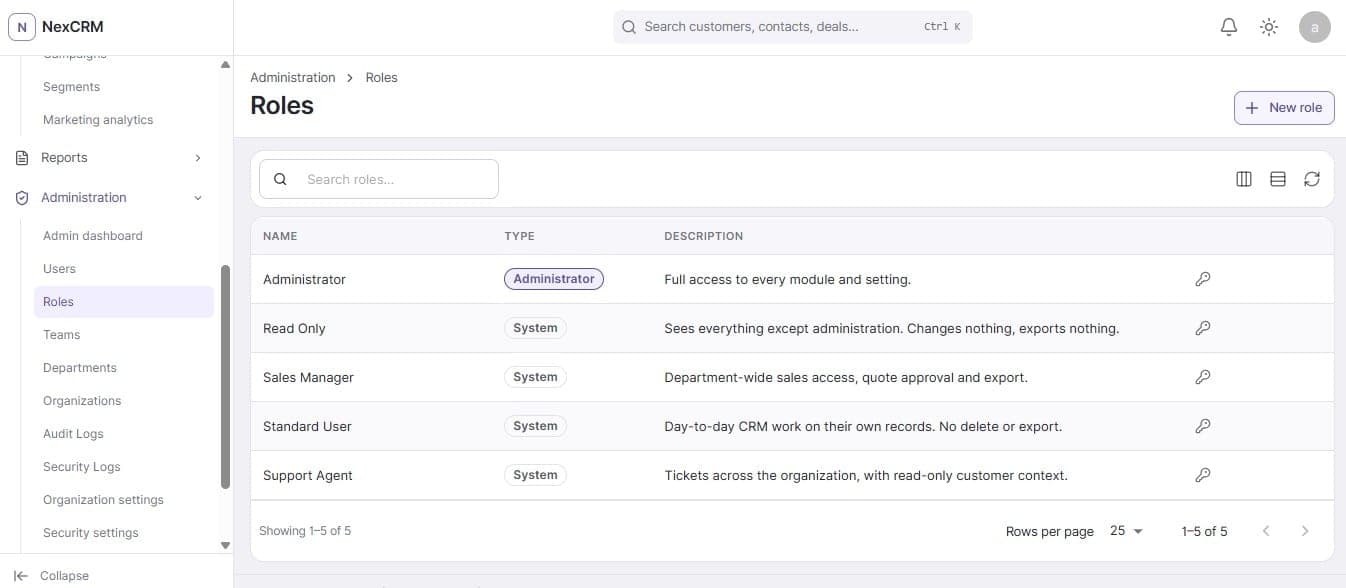Click DESCRIPTION column header
Image resolution: width=1346 pixels, height=588 pixels.
coord(704,236)
